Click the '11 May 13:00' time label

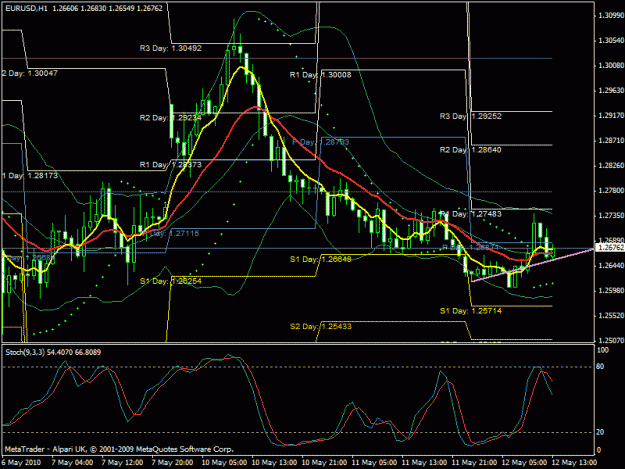coord(424,463)
